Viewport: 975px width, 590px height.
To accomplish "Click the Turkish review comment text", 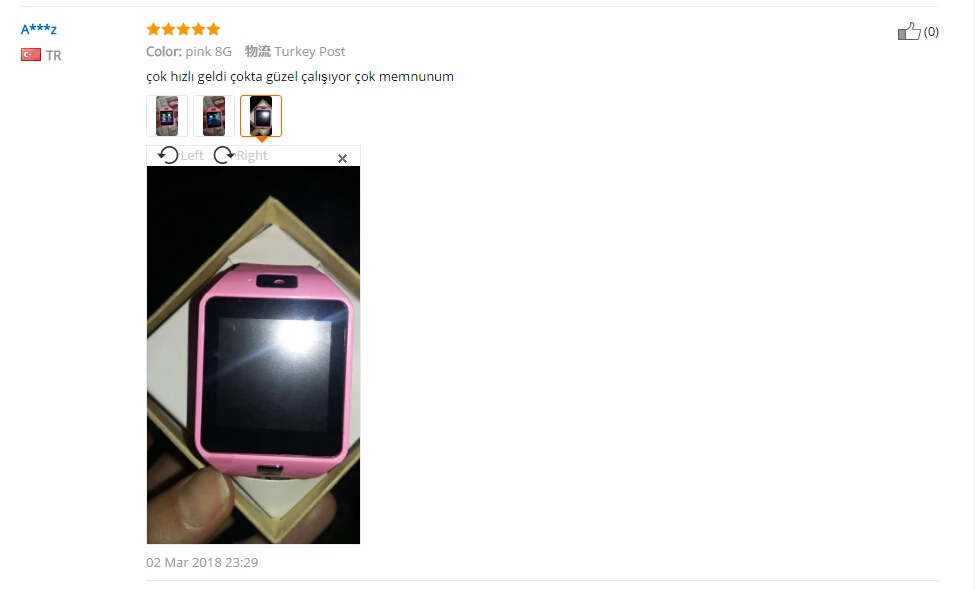I will pos(300,76).
